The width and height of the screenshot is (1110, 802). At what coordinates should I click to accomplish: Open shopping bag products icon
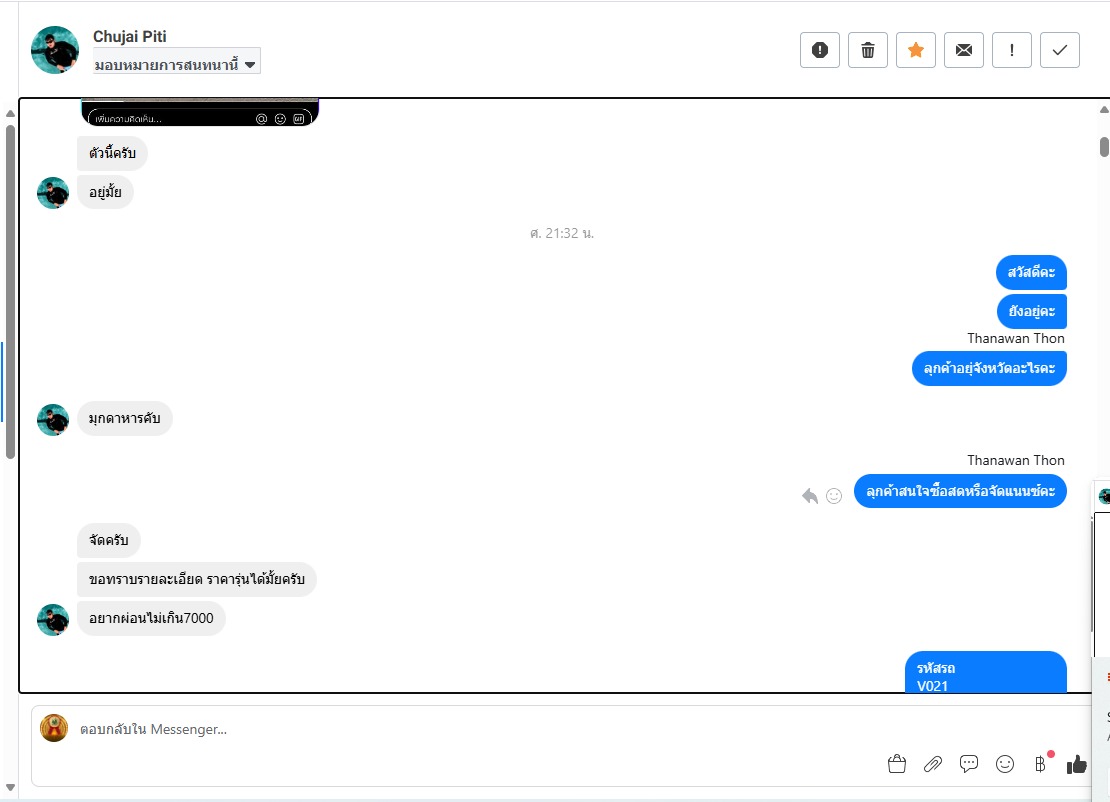897,764
